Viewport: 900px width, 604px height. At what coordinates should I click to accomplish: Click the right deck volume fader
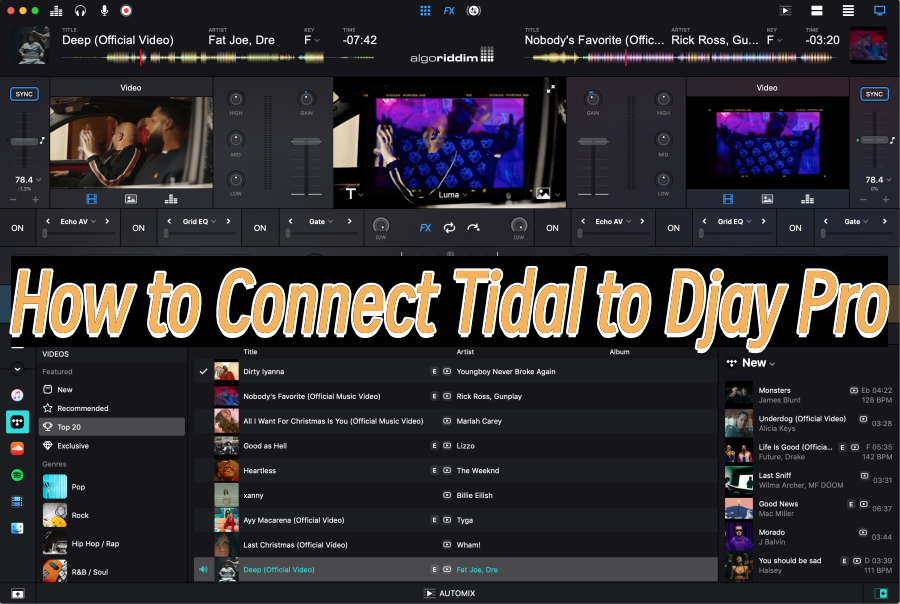593,141
